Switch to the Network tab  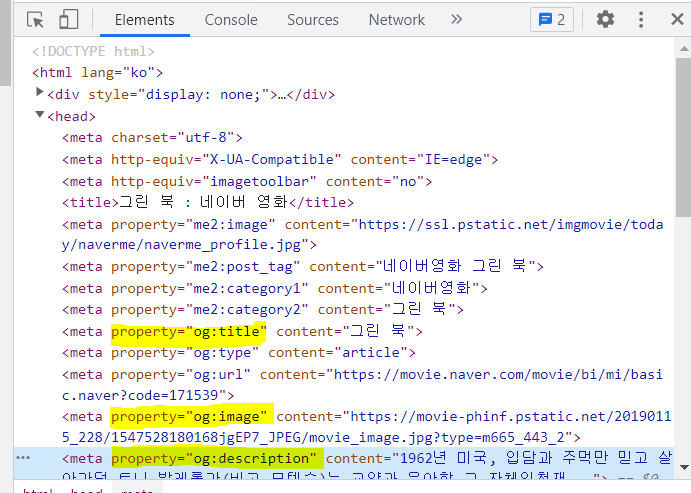(397, 20)
